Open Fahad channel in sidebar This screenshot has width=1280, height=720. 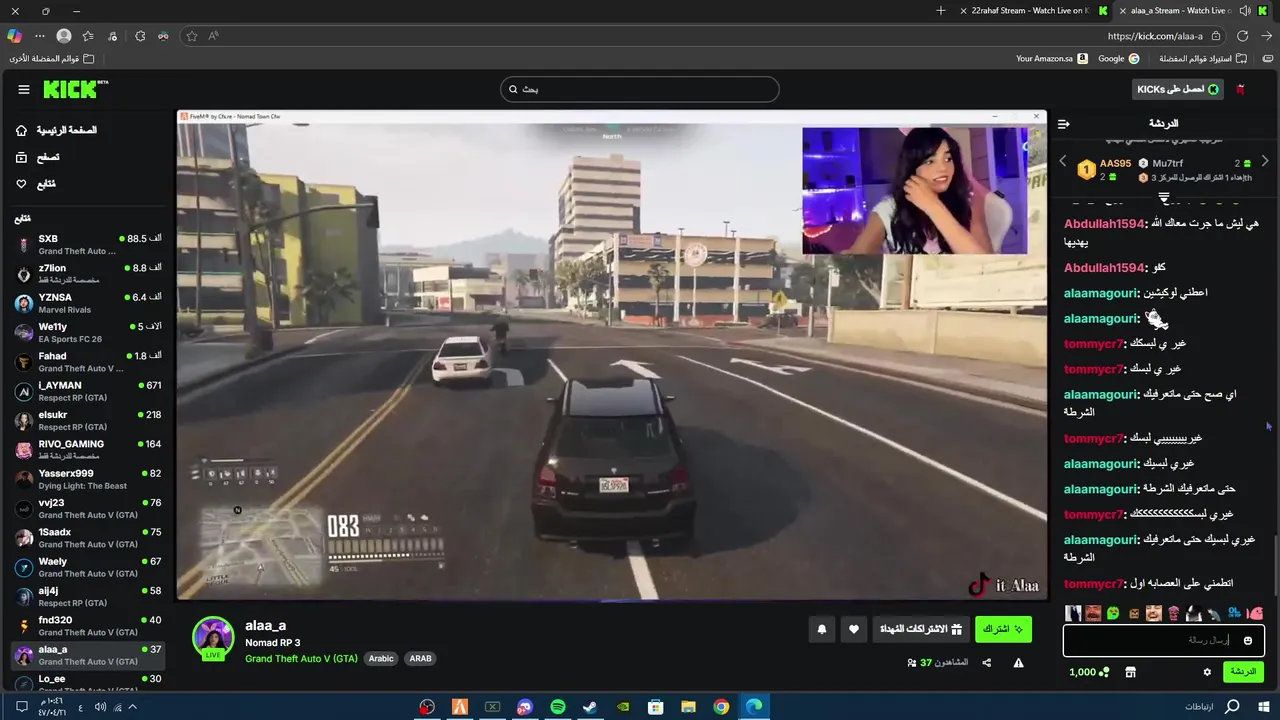87,362
